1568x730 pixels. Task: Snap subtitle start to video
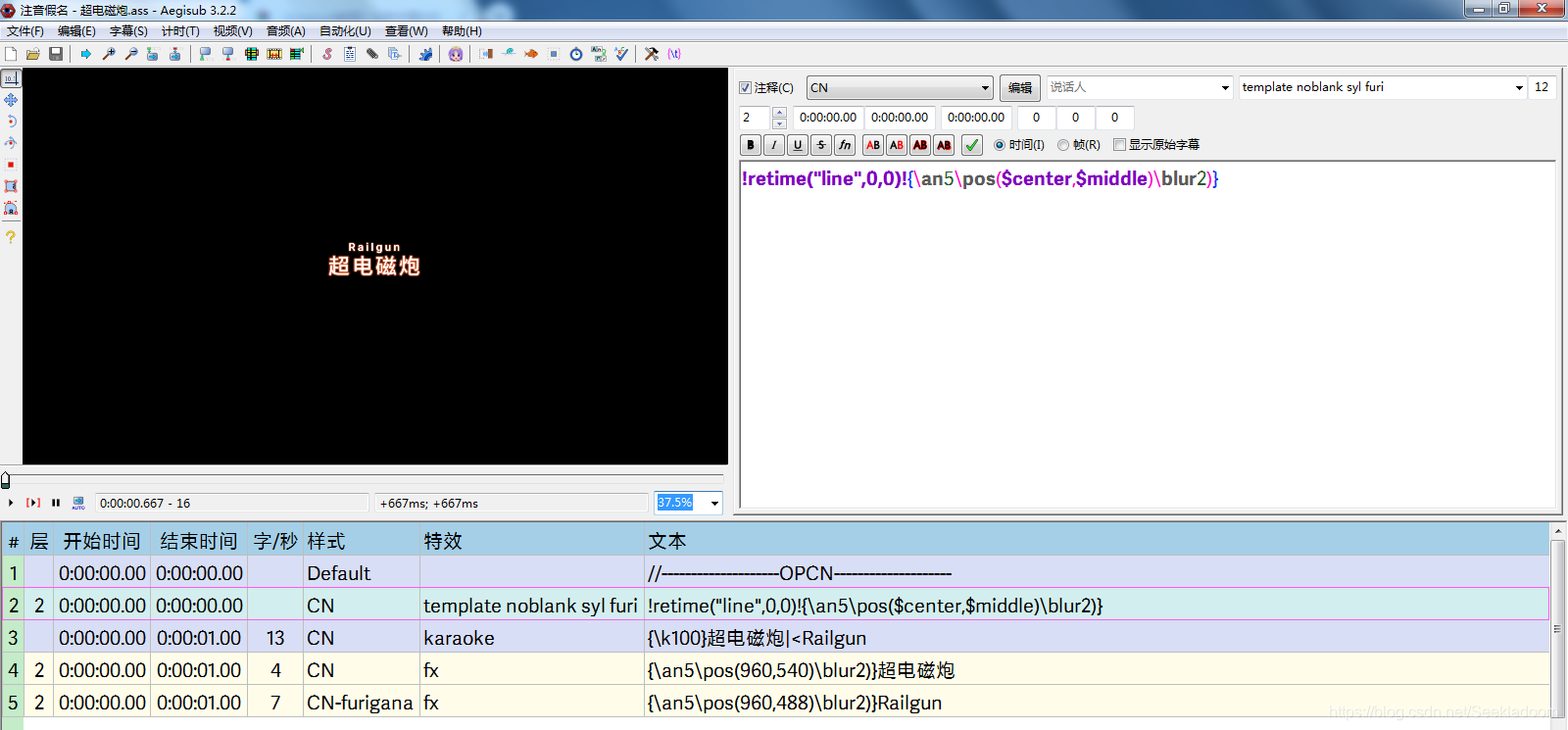pyautogui.click(x=205, y=54)
